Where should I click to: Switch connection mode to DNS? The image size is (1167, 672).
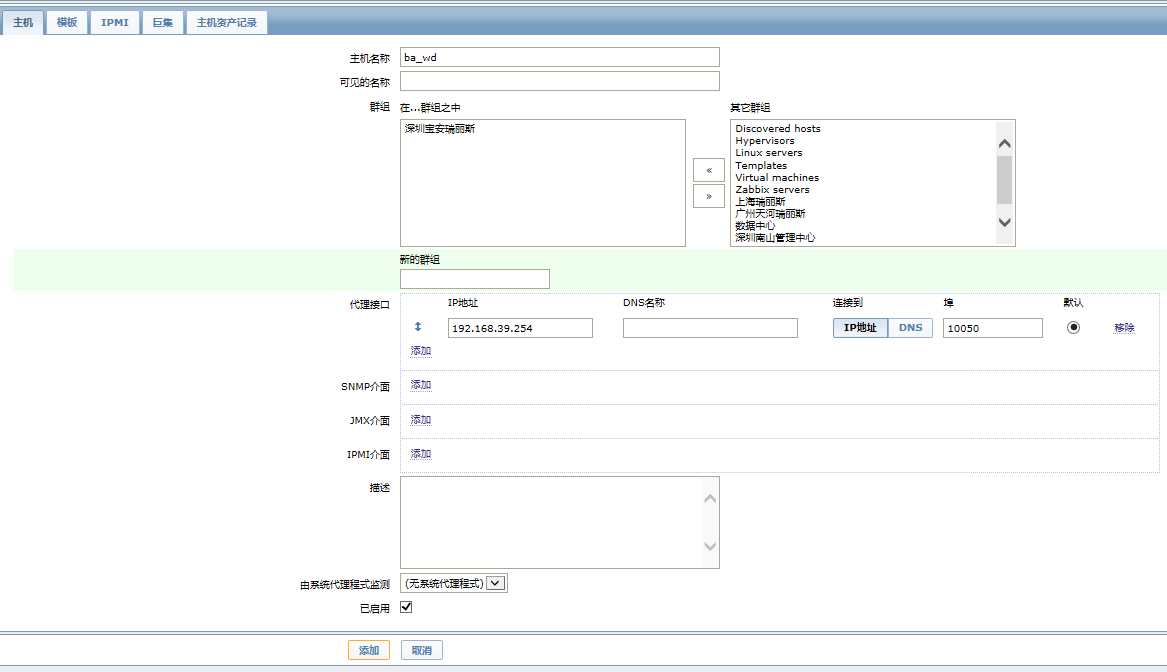tap(910, 327)
